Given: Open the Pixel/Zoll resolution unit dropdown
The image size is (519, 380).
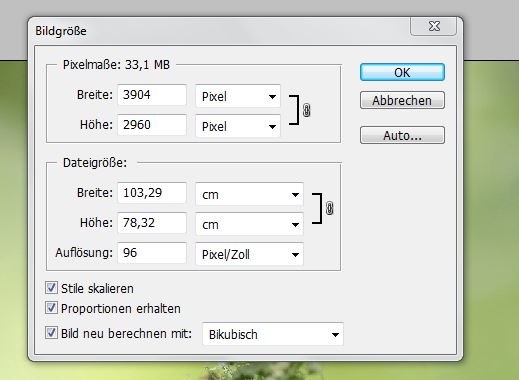Looking at the screenshot, I should (249, 254).
